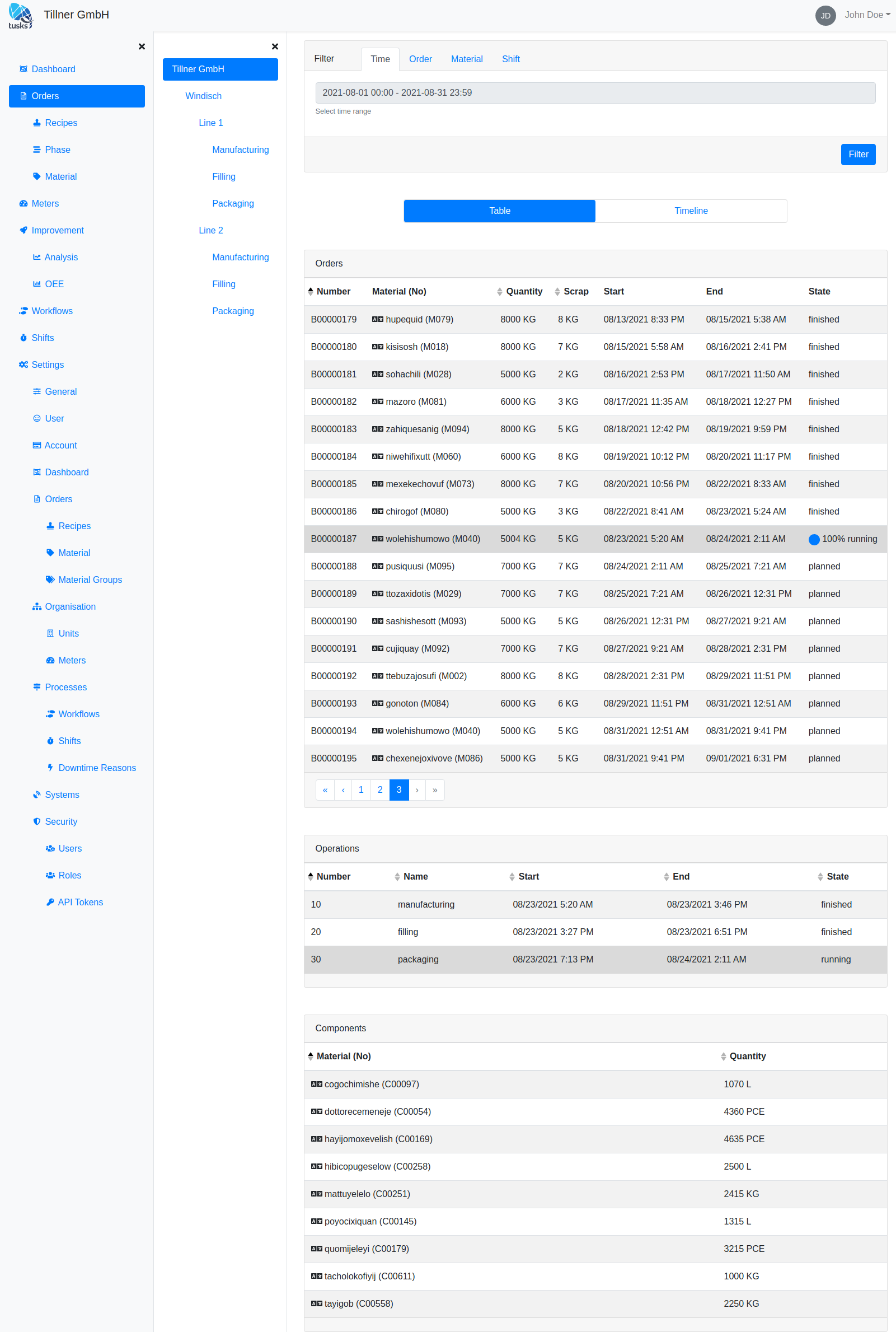Click the blue progress circle on B00000187
The image size is (896, 1332).
coord(814,539)
